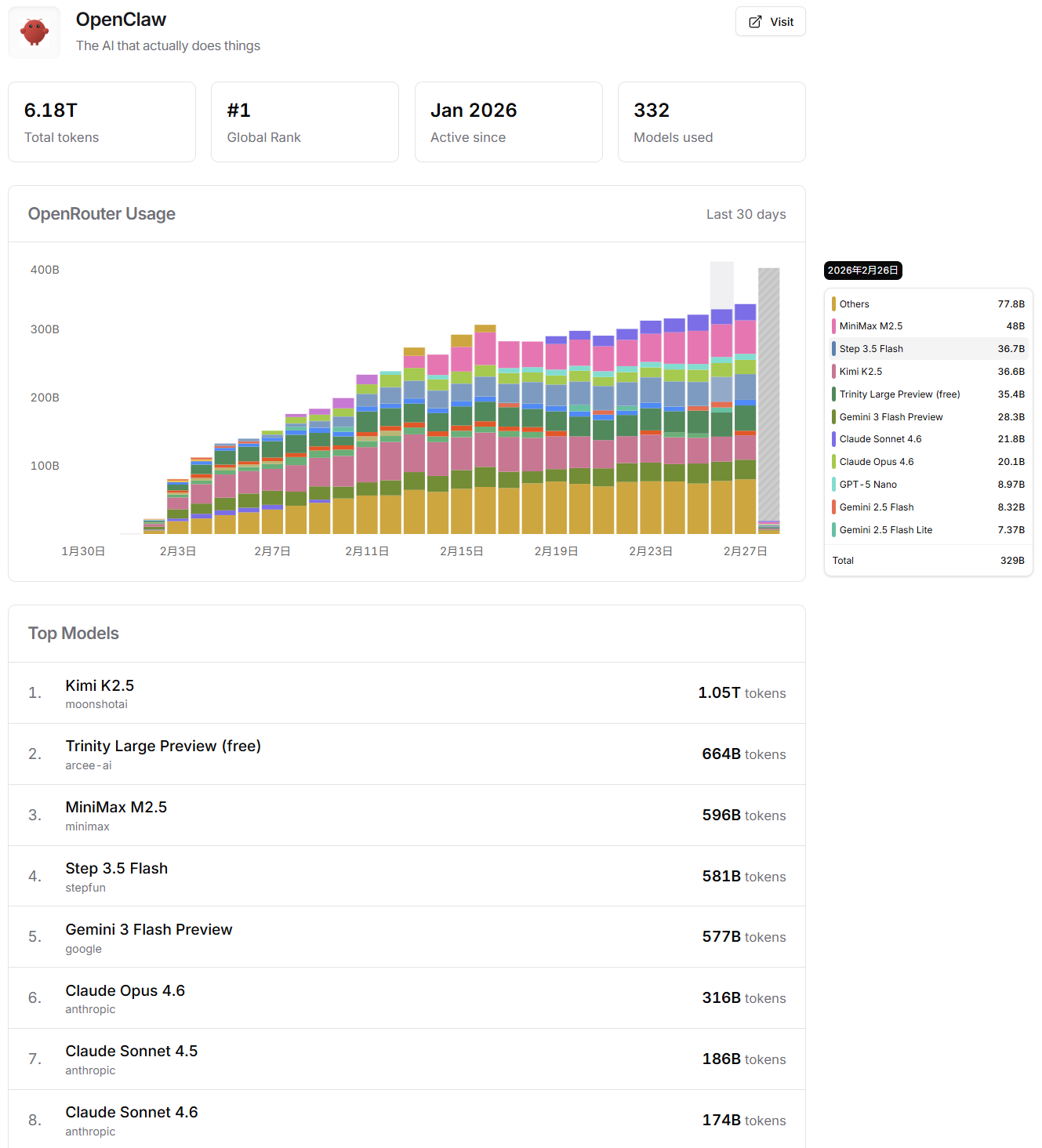
Task: Click the Others gold color swatch in legend
Action: [x=833, y=304]
